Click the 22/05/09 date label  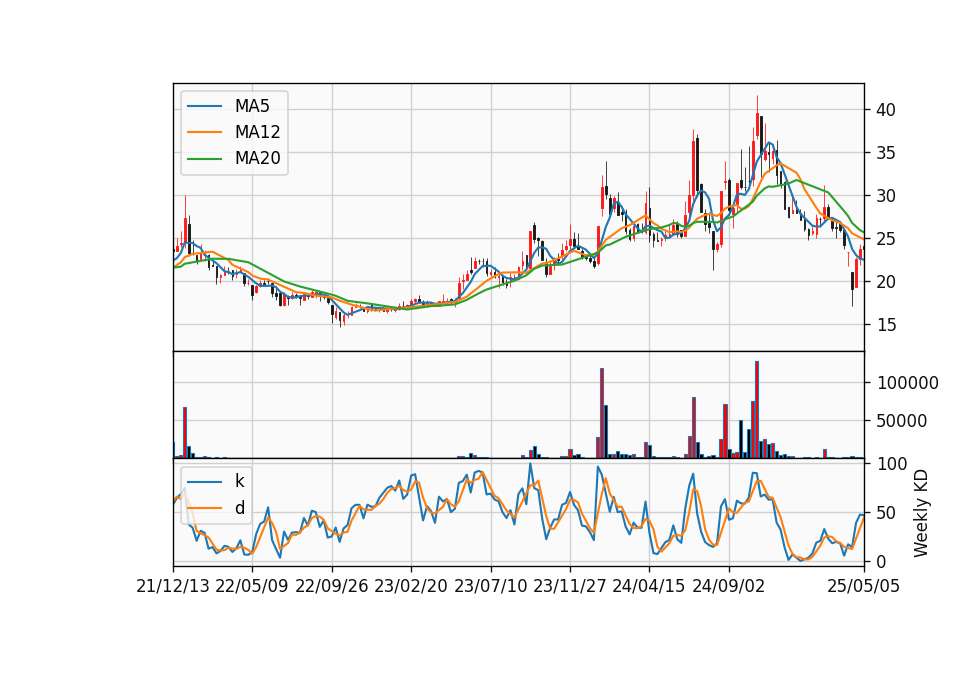coord(252,587)
